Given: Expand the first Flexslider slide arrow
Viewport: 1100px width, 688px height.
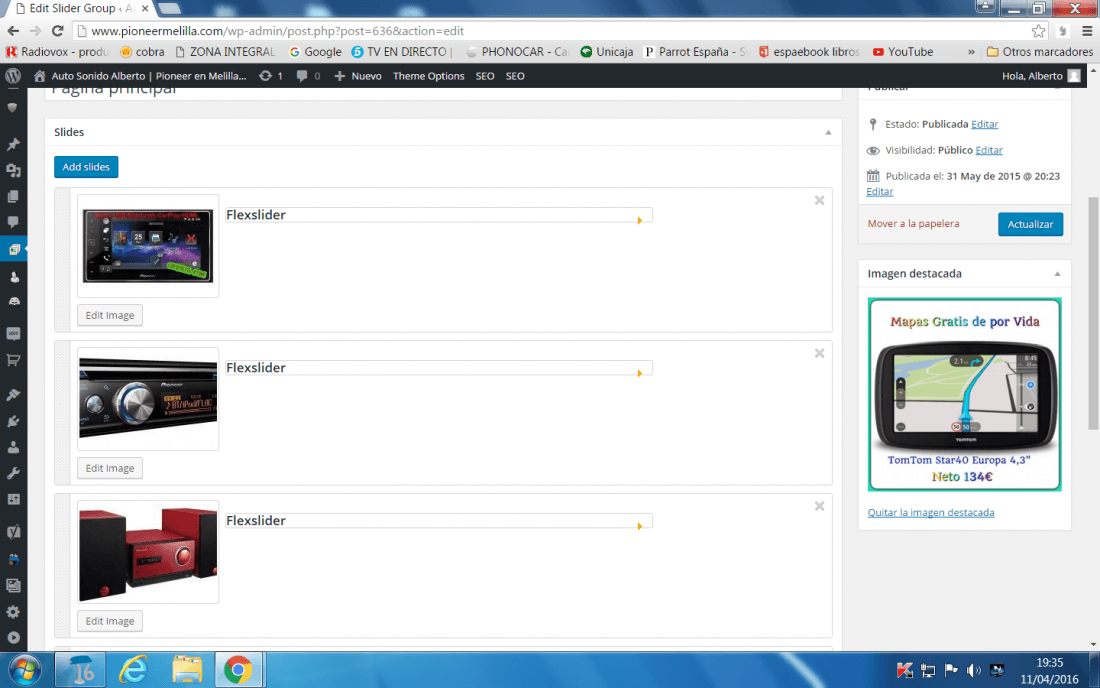Looking at the screenshot, I should tap(640, 220).
